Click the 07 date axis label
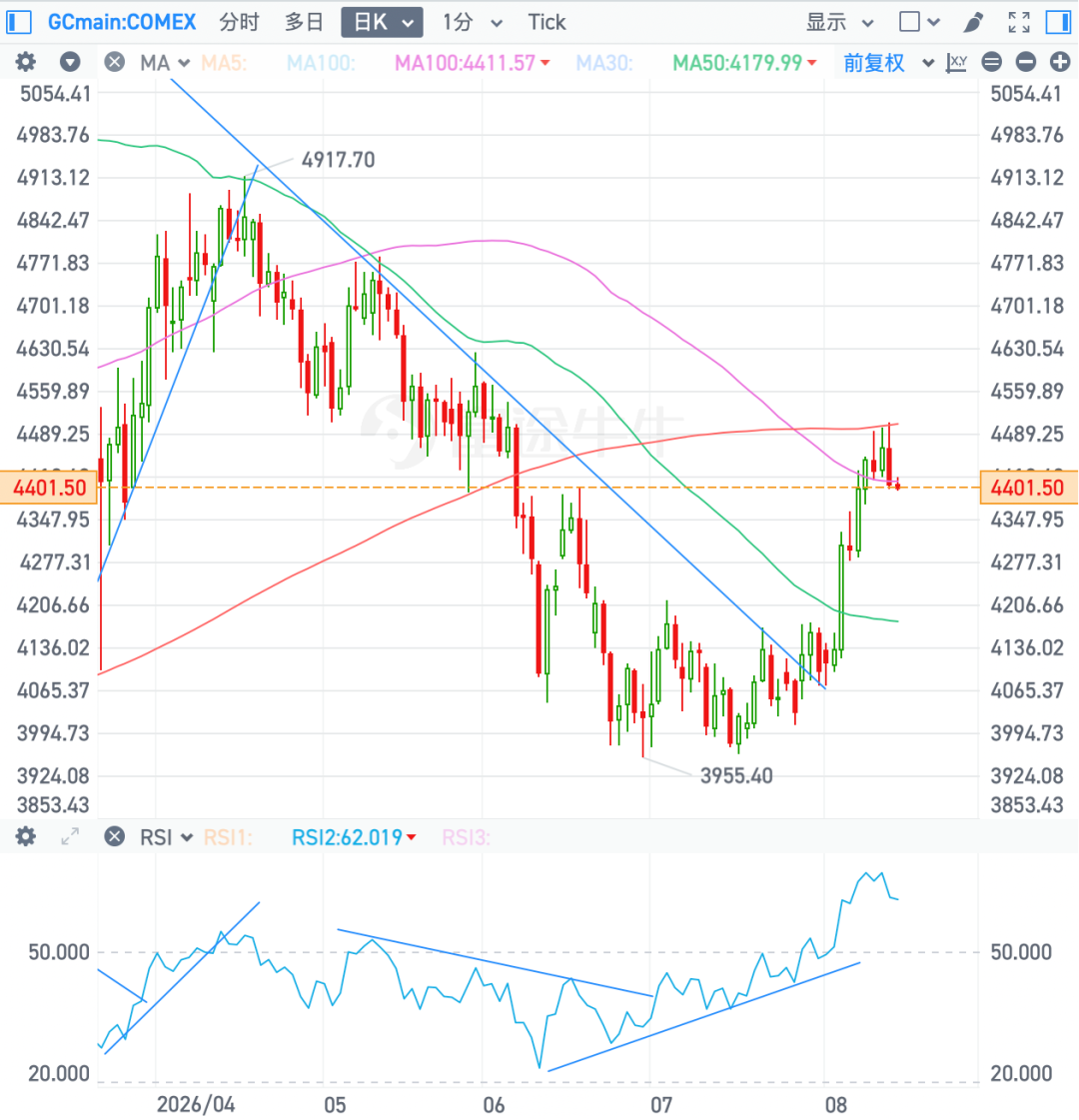 [661, 1104]
